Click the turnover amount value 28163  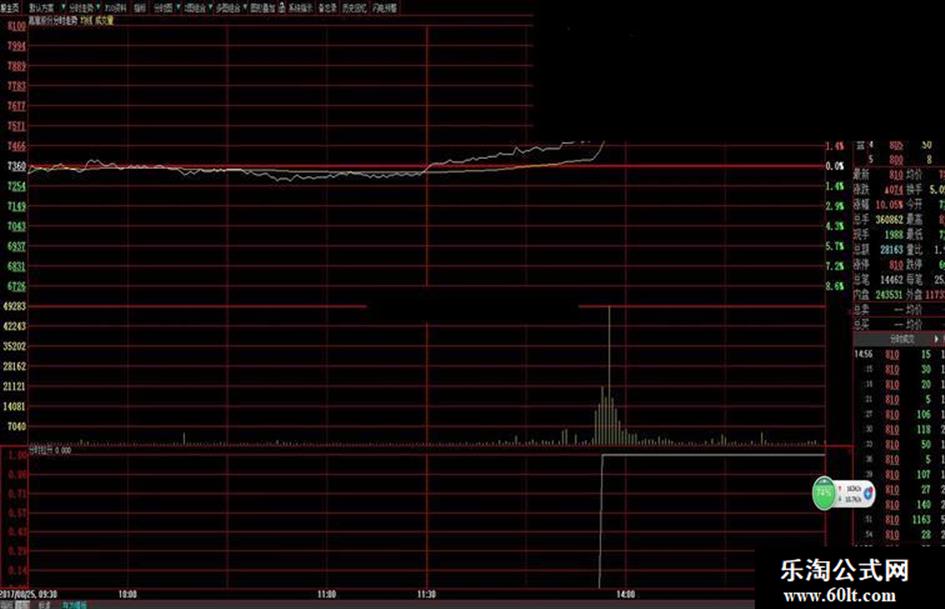click(891, 249)
